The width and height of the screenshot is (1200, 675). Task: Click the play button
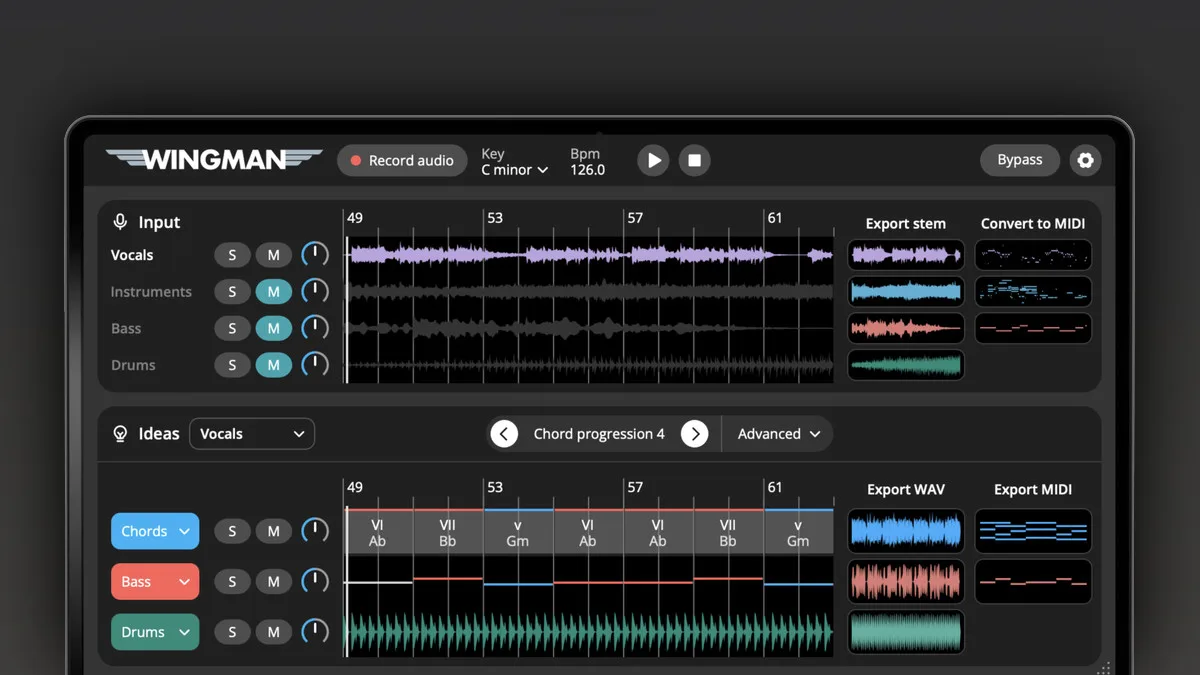(653, 160)
